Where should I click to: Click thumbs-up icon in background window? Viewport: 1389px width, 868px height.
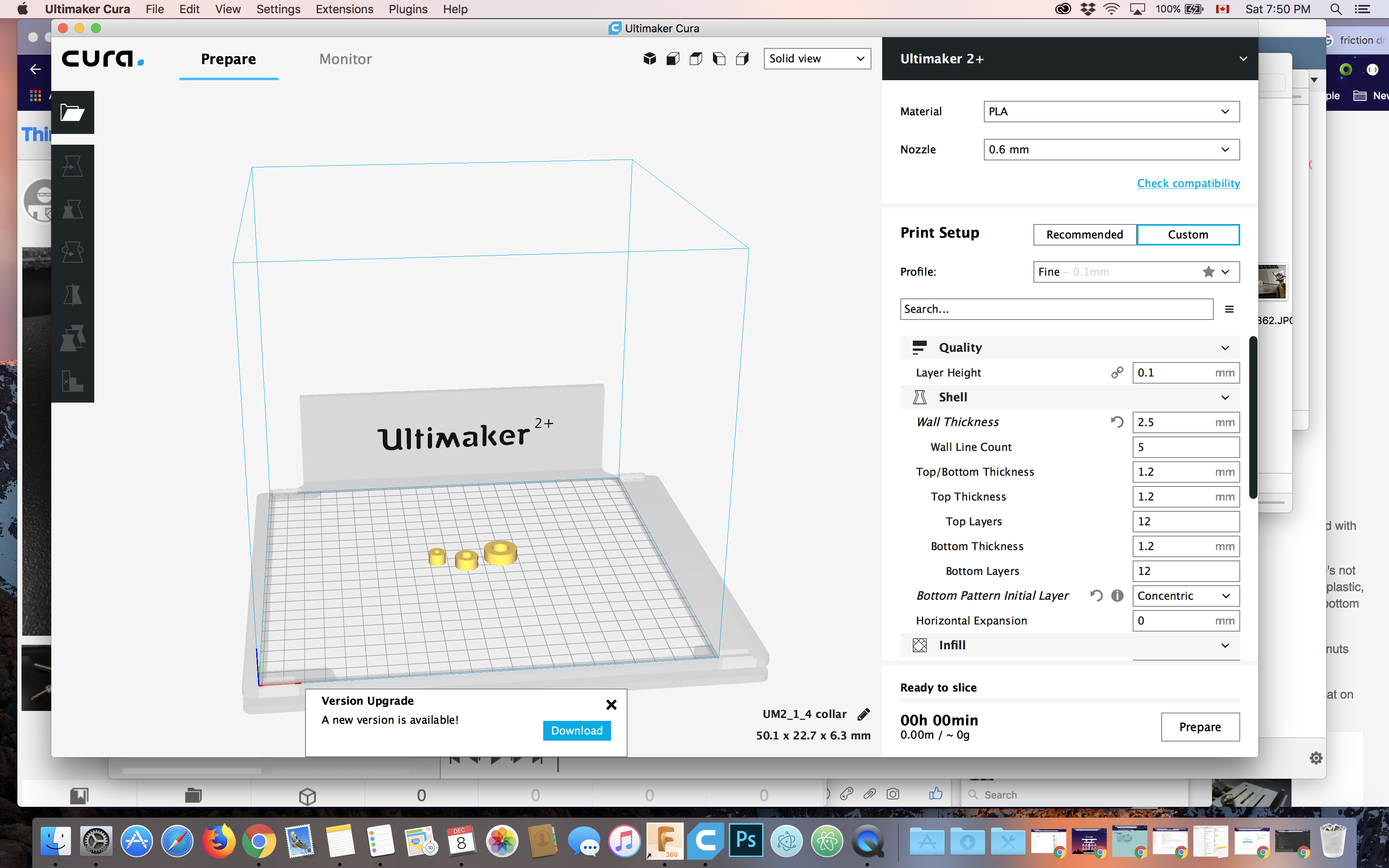[935, 794]
